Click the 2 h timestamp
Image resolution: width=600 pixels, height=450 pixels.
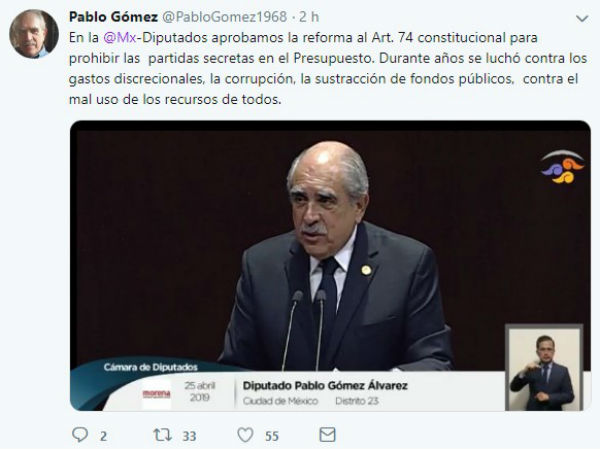tap(309, 17)
